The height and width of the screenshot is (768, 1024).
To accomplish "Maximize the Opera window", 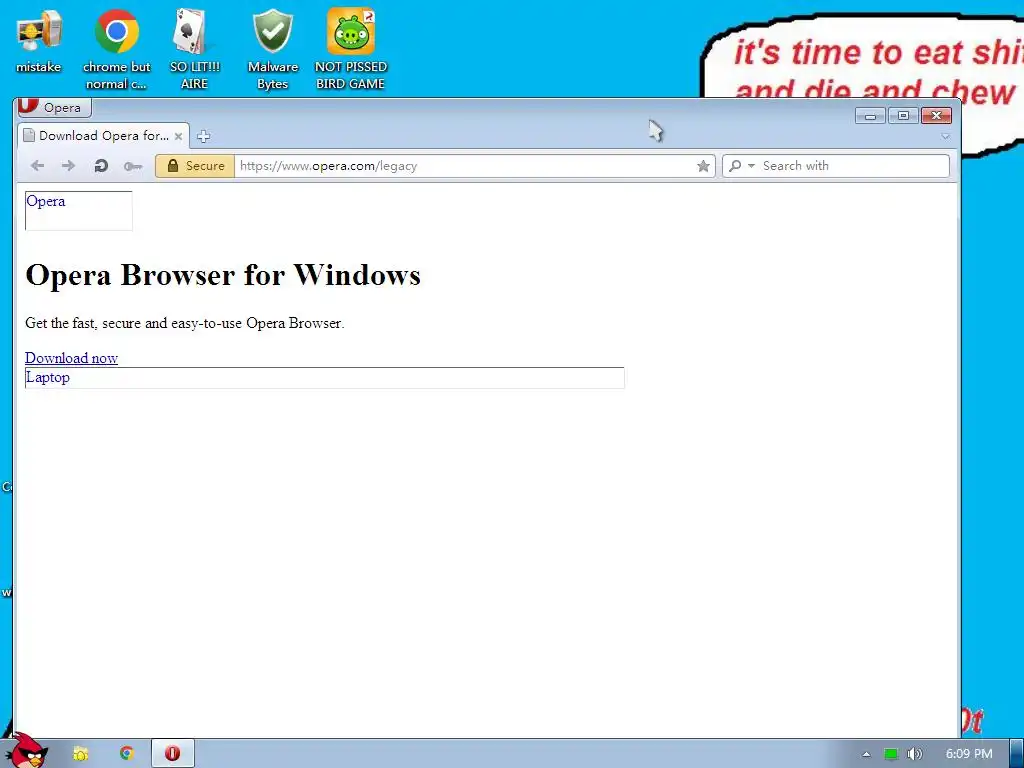I will click(x=903, y=116).
